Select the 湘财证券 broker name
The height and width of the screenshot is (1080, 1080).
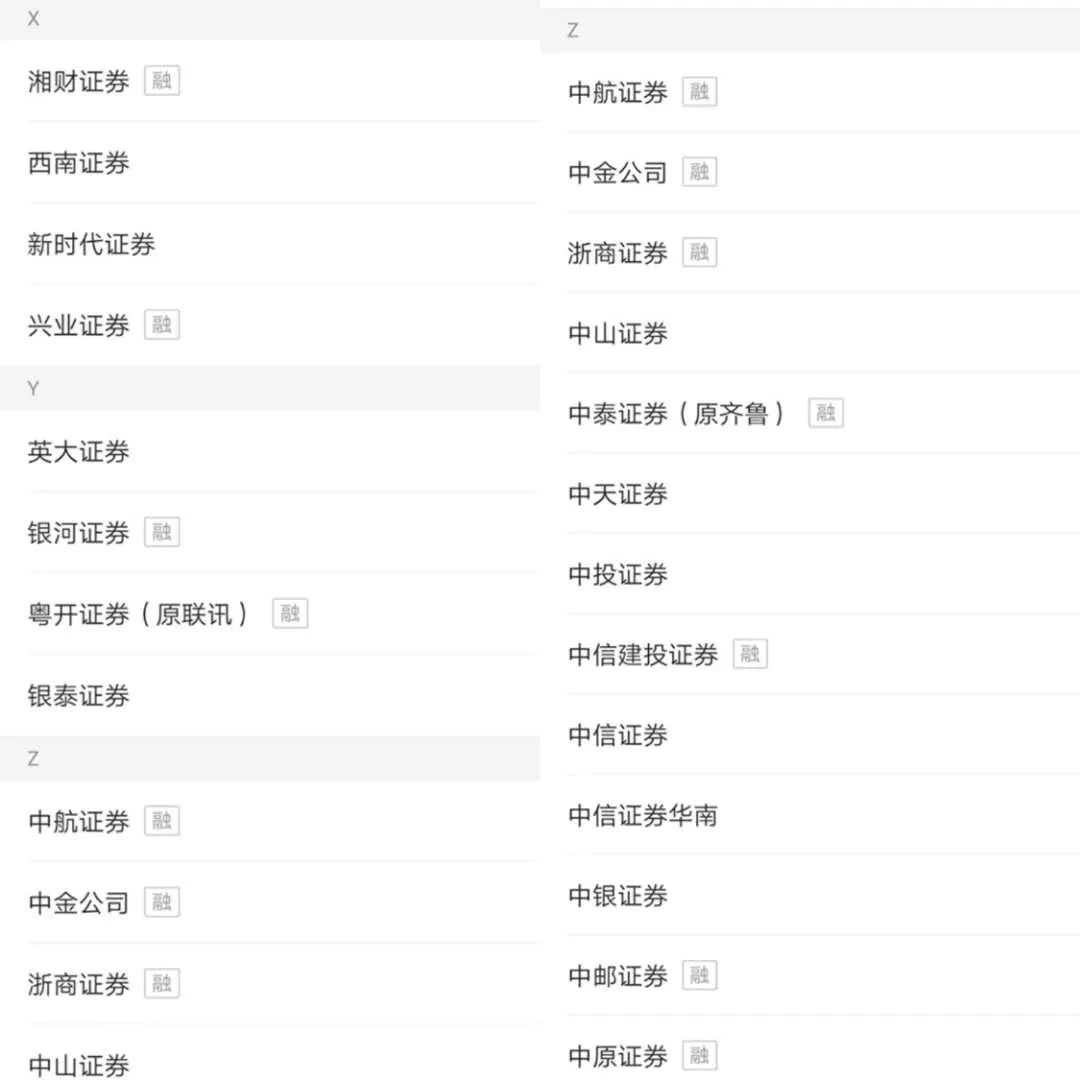(x=79, y=82)
